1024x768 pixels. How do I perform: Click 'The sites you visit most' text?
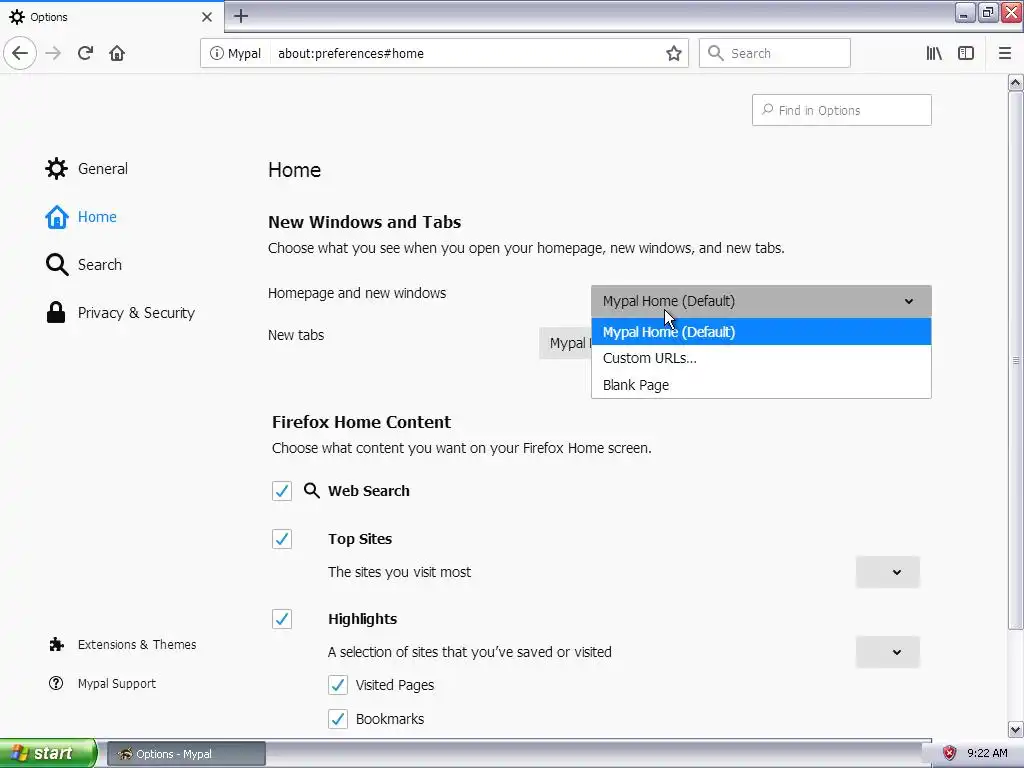tap(399, 572)
